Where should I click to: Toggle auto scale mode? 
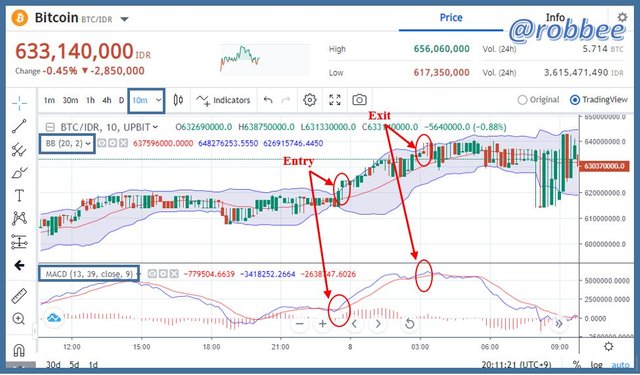[x=620, y=364]
